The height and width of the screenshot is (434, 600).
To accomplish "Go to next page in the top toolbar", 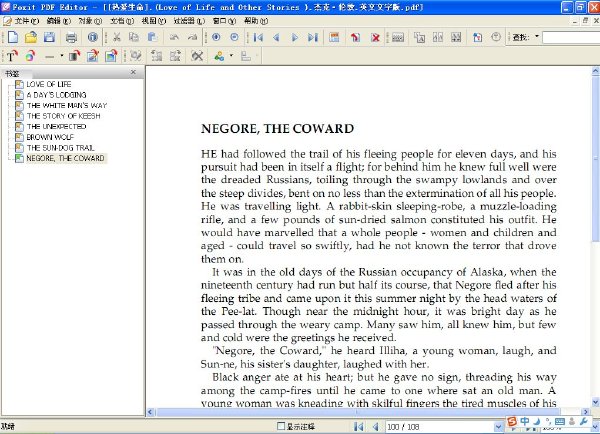I will (x=295, y=37).
